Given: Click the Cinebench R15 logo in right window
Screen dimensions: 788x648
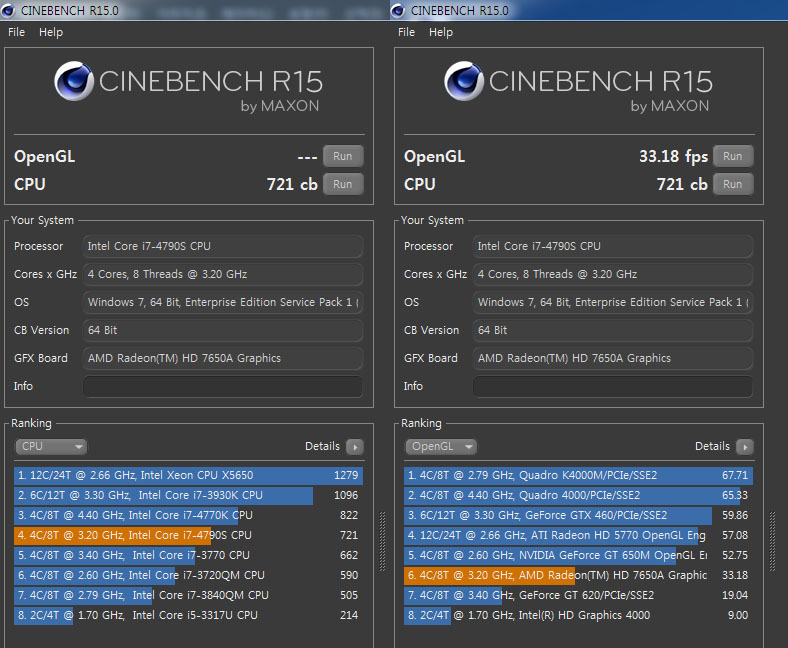Looking at the screenshot, I should click(x=578, y=87).
